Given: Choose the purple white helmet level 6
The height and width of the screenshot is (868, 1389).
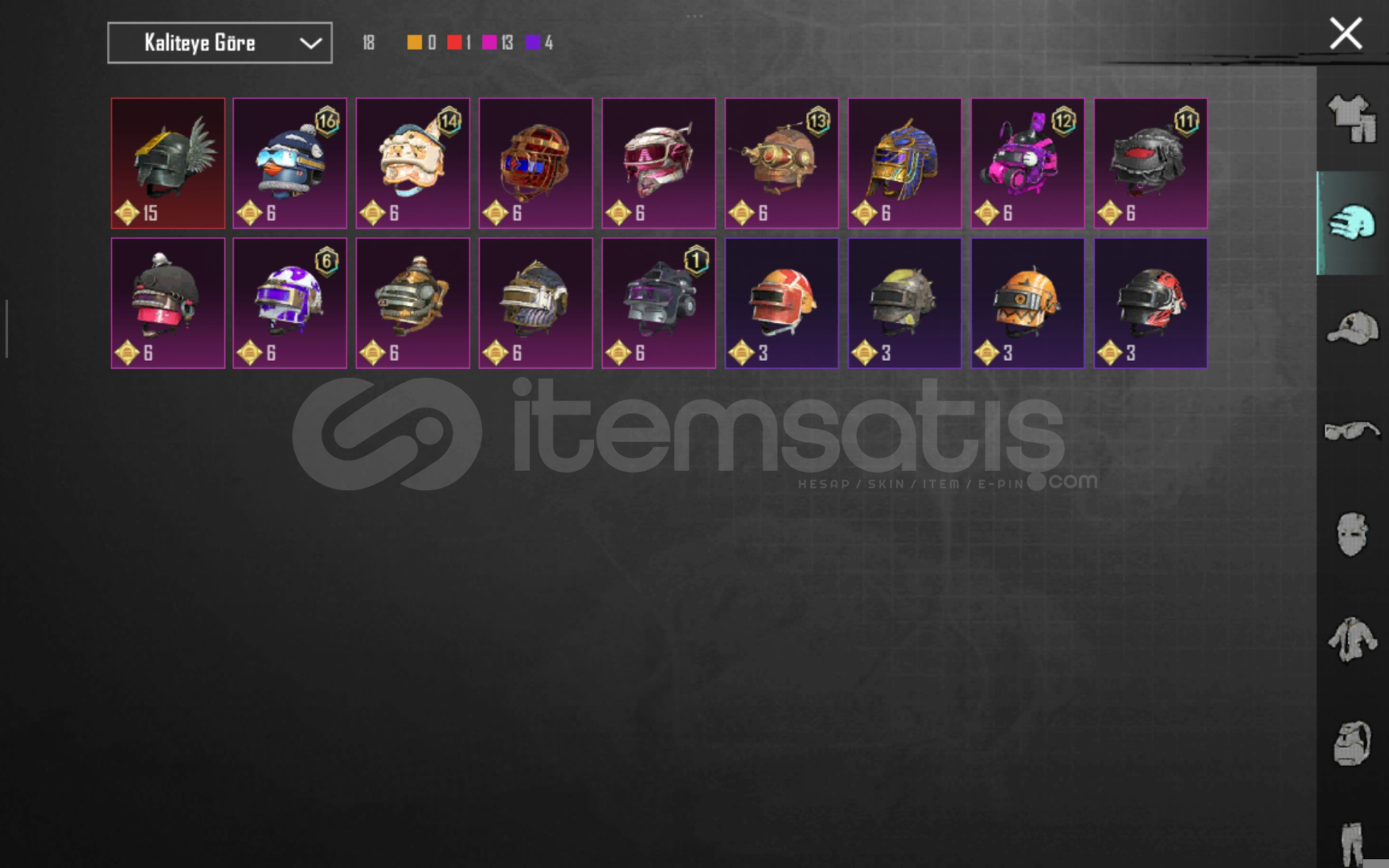Looking at the screenshot, I should [x=290, y=303].
